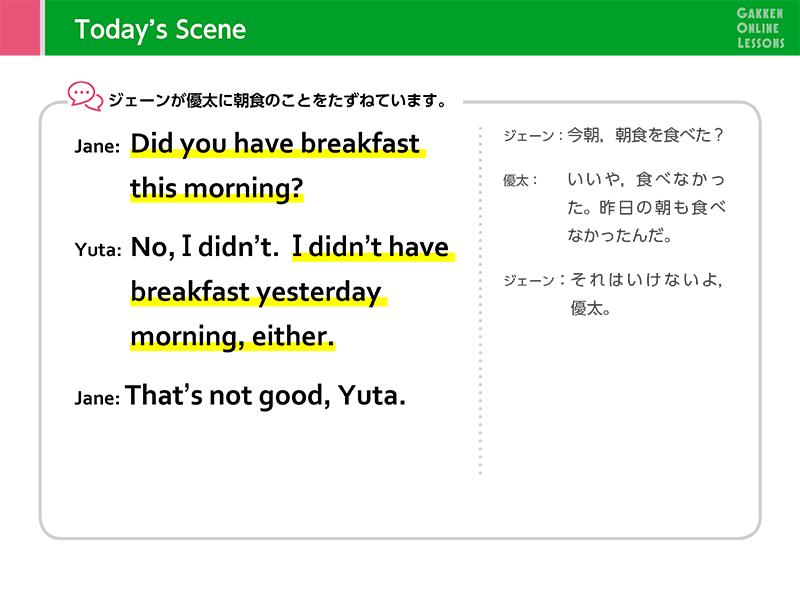Click the highlighted text breakfast yesterday
Screen dimensions: 800x600
pyautogui.click(x=259, y=292)
